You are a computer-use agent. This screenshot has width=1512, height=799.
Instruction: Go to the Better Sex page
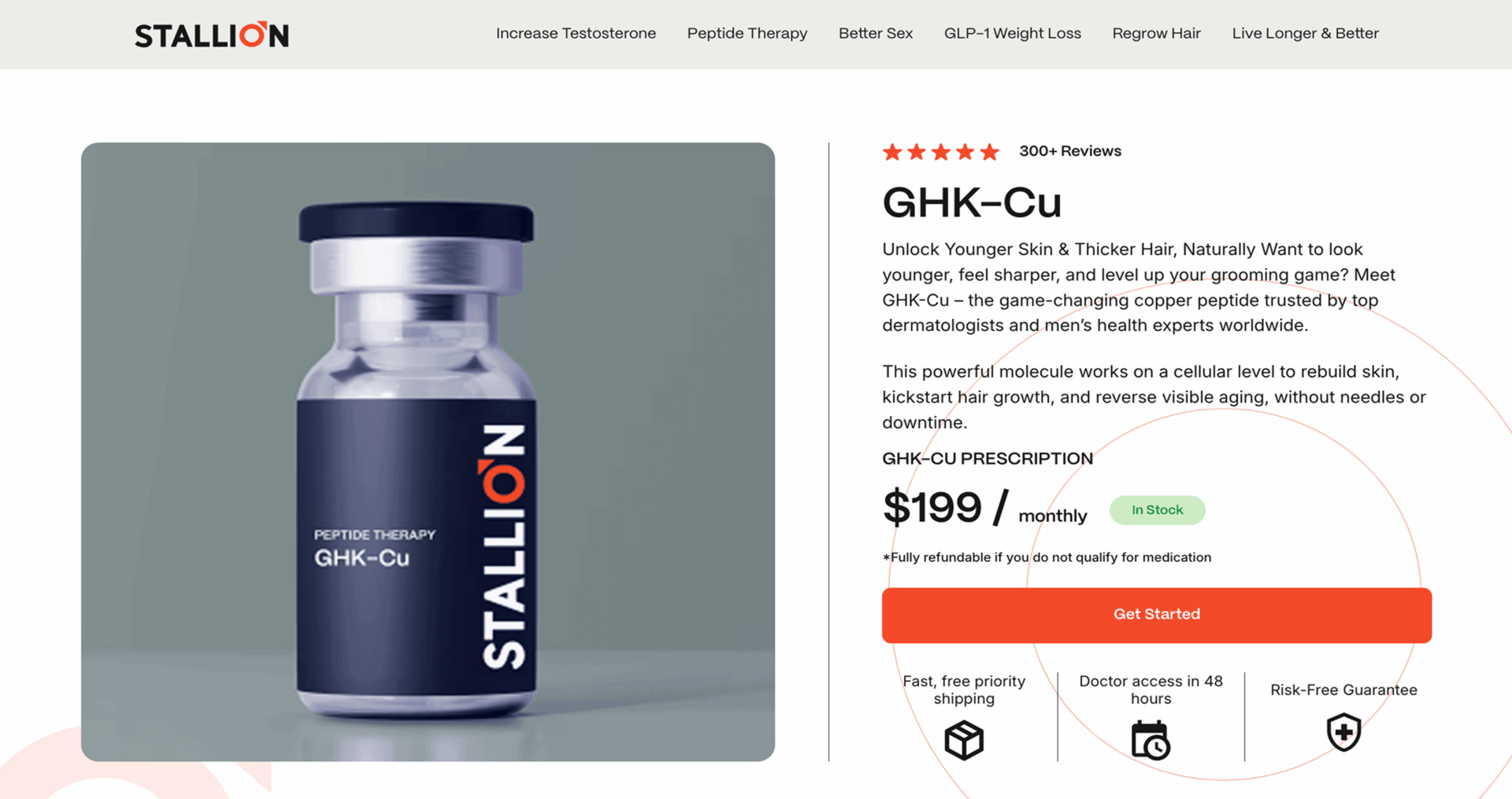tap(876, 33)
